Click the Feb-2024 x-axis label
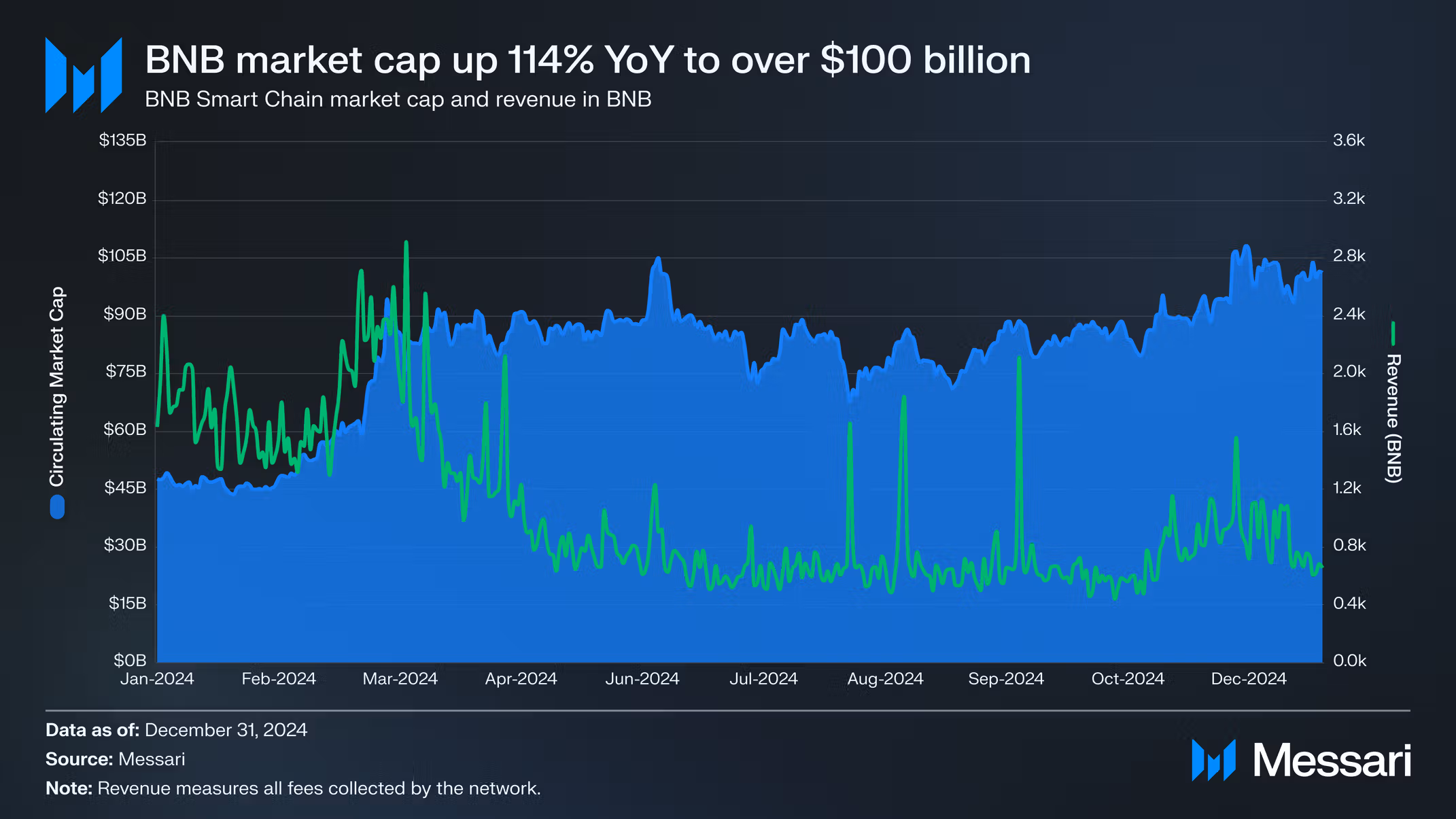Image resolution: width=1456 pixels, height=819 pixels. [279, 679]
